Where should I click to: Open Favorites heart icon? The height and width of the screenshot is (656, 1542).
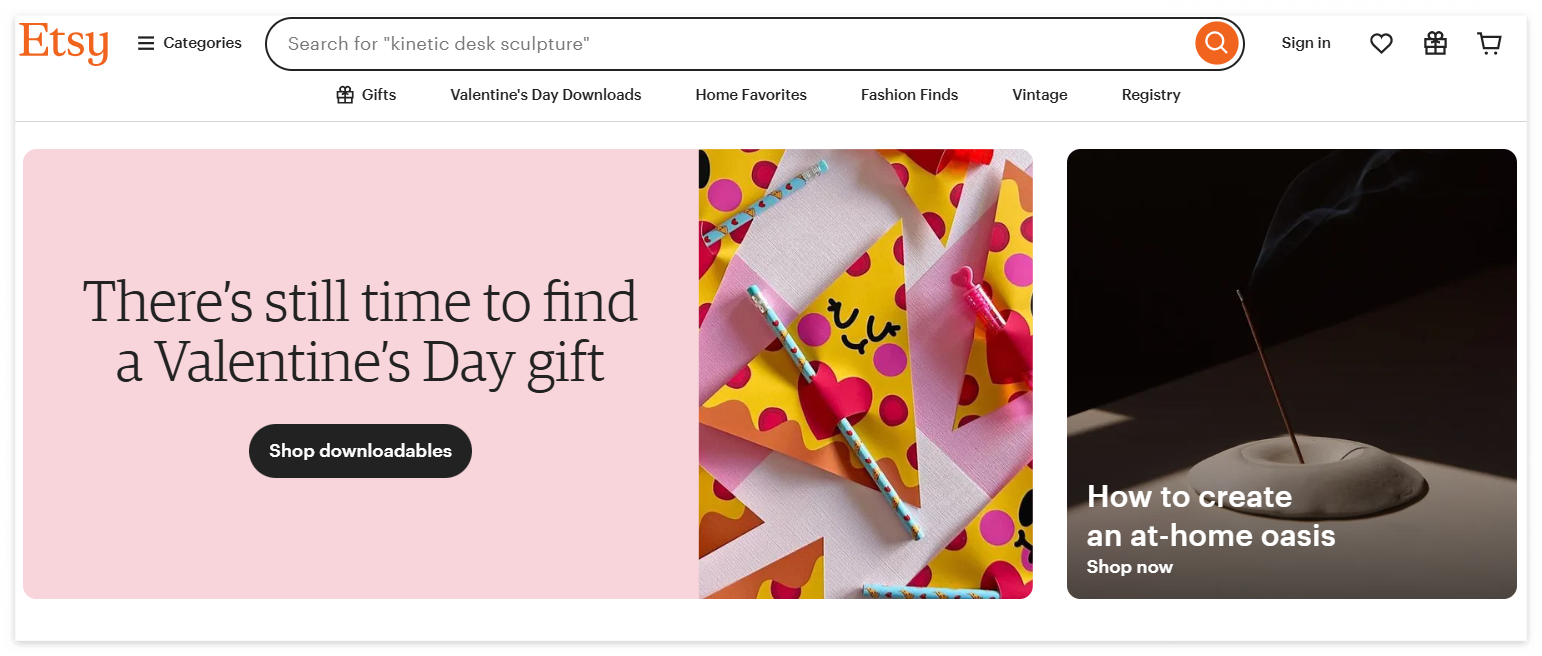tap(1381, 43)
